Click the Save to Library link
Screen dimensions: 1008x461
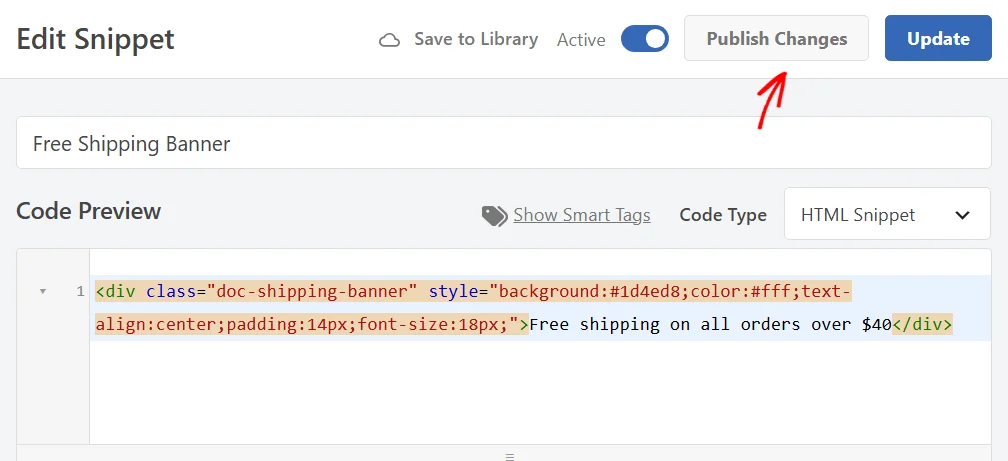[x=476, y=39]
